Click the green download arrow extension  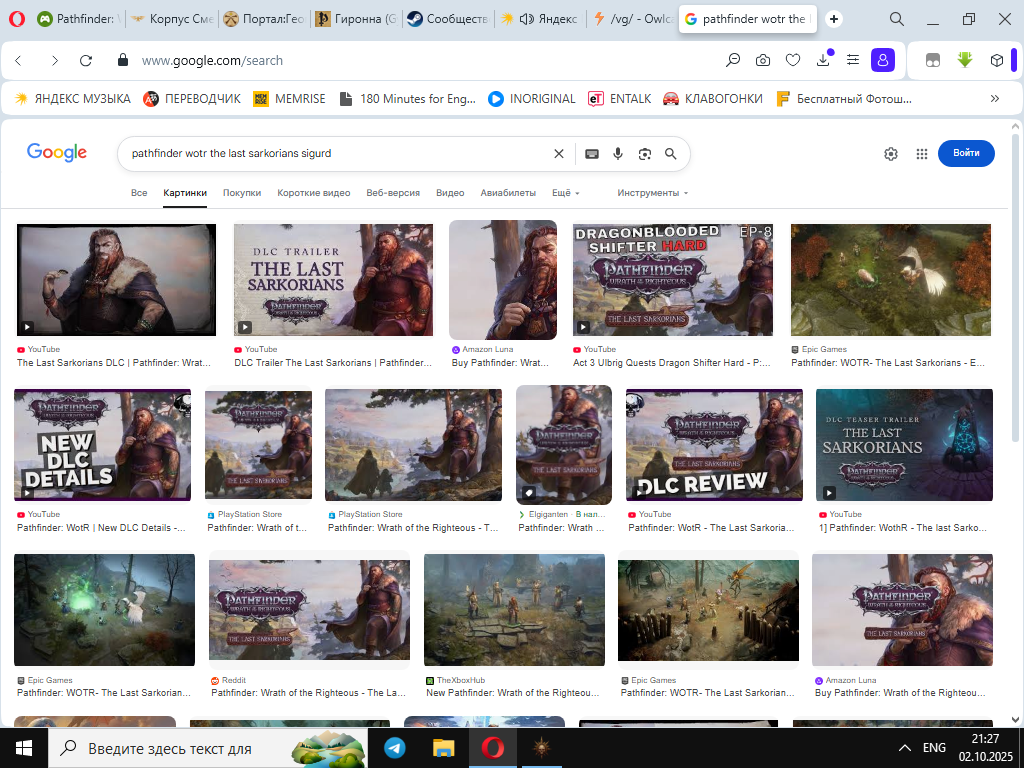click(965, 60)
